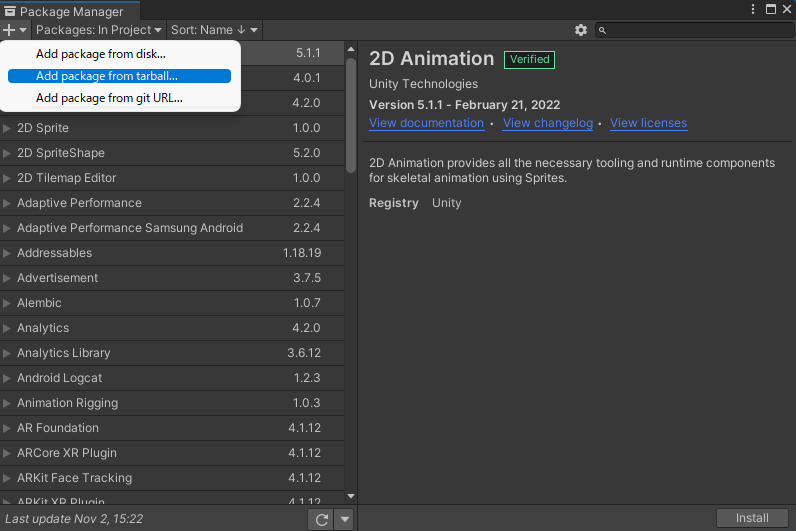796x531 pixels.
Task: Click the search magnifier icon
Action: pyautogui.click(x=603, y=31)
